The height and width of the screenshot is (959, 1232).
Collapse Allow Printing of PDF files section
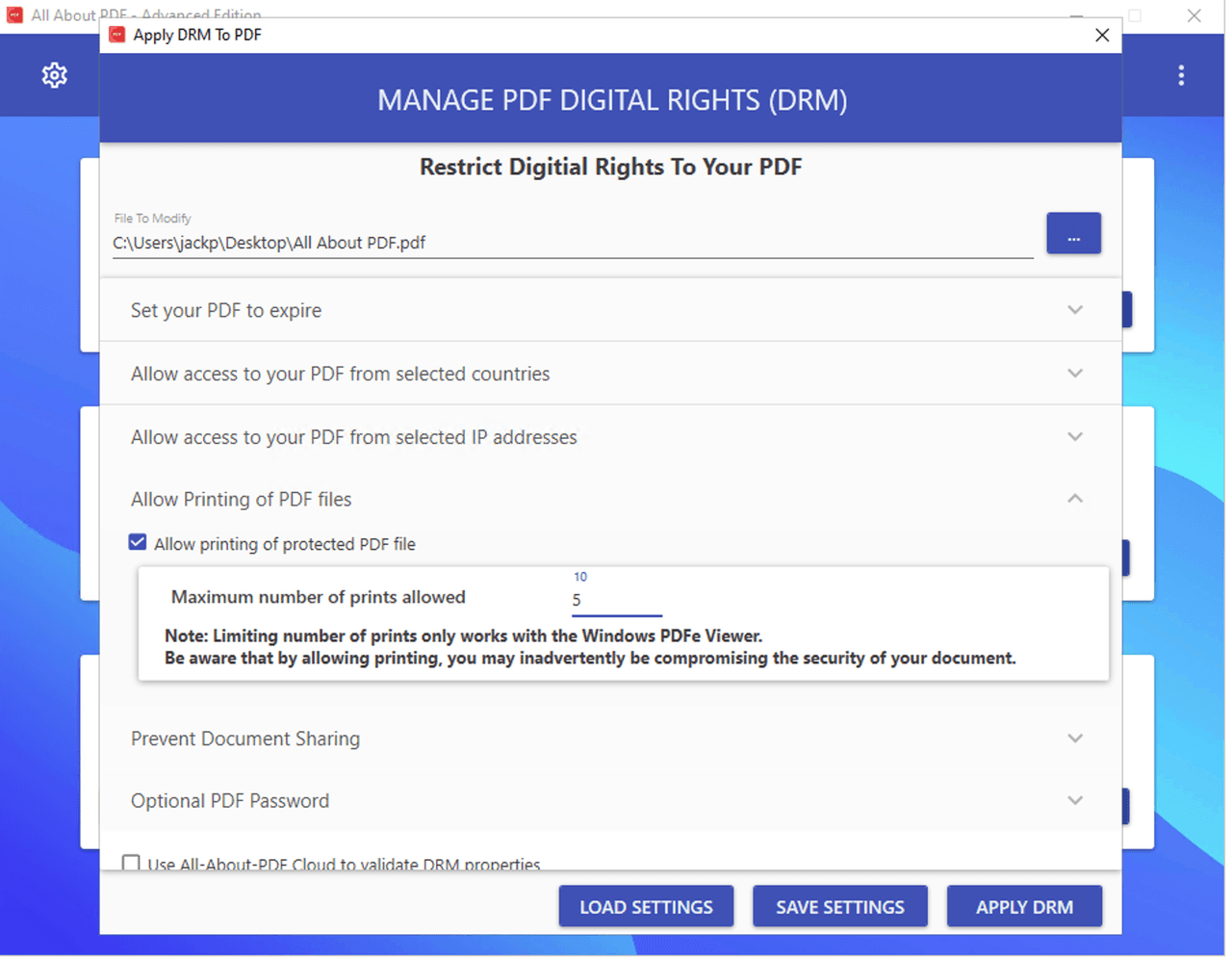(610, 499)
